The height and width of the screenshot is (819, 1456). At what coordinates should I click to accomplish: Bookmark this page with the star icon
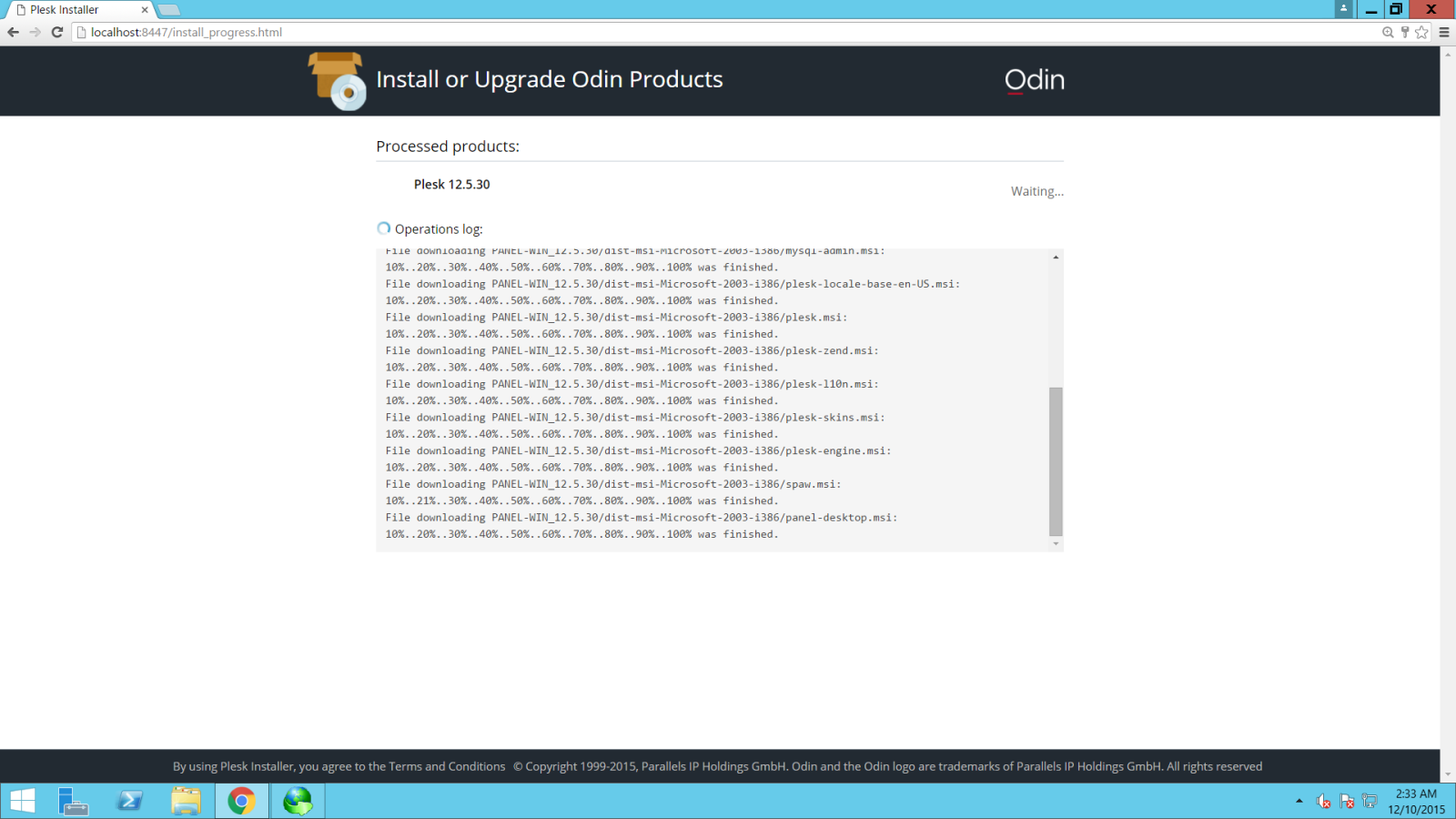pos(1422,32)
